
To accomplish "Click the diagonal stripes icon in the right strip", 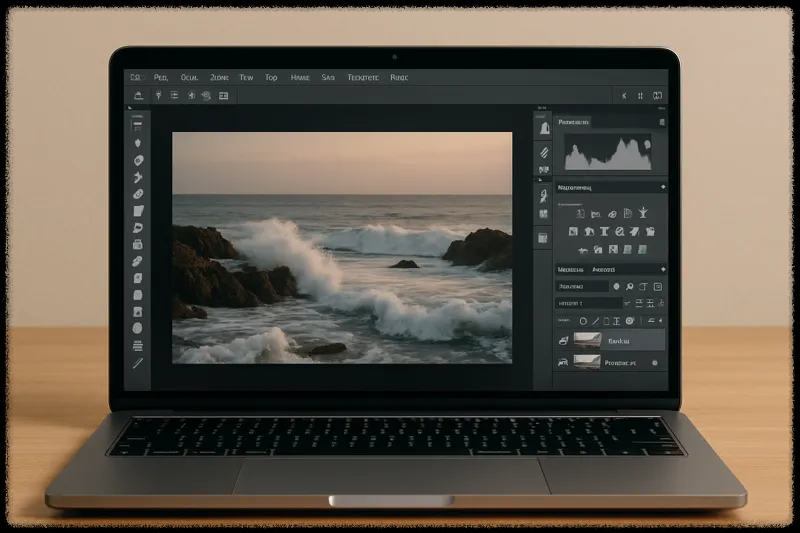I will point(544,152).
